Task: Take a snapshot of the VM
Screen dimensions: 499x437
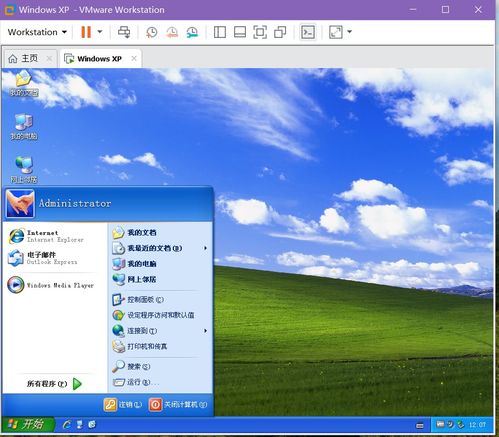Action: pos(152,32)
